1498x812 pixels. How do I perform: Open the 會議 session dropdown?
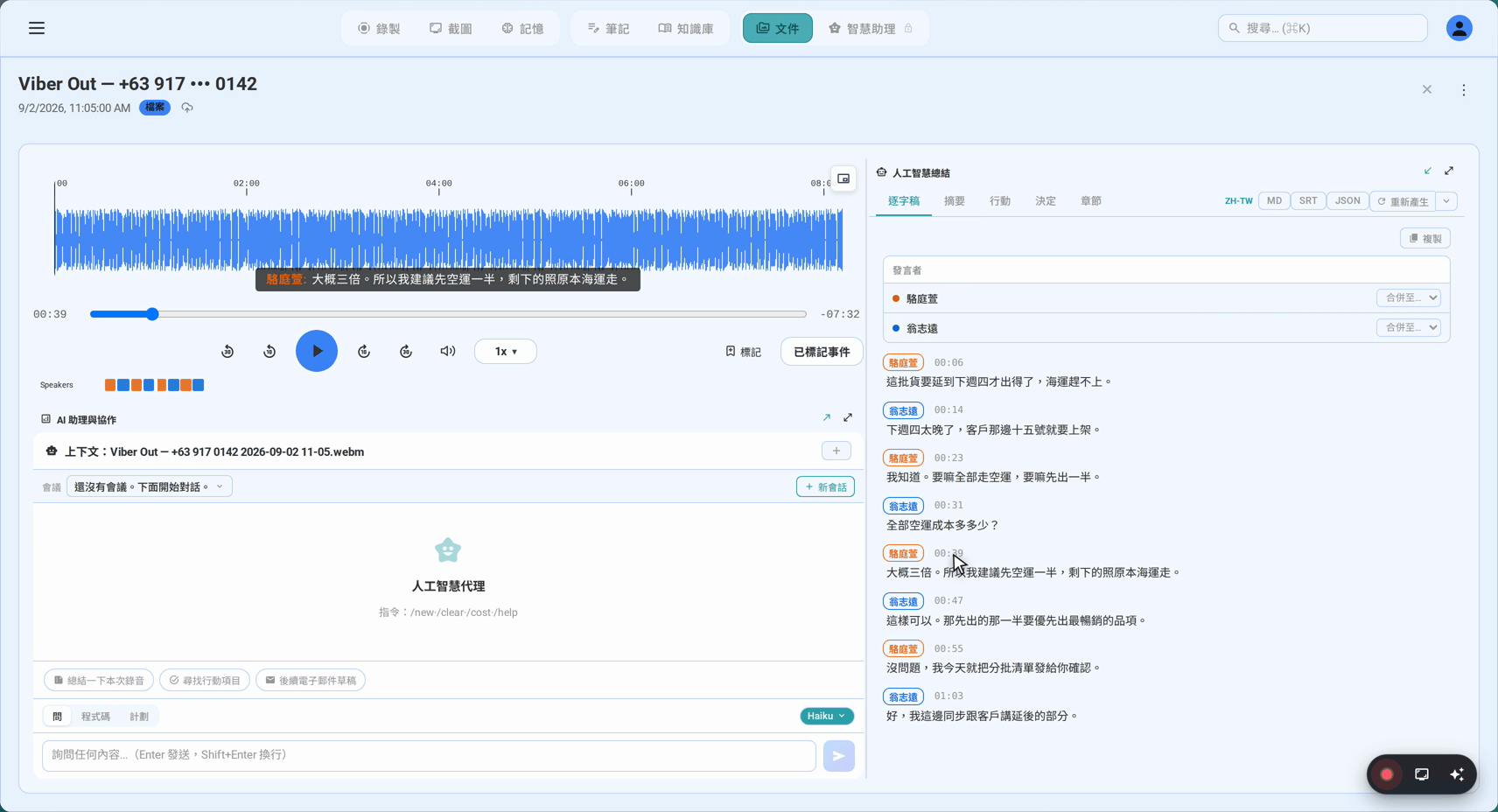tap(150, 486)
